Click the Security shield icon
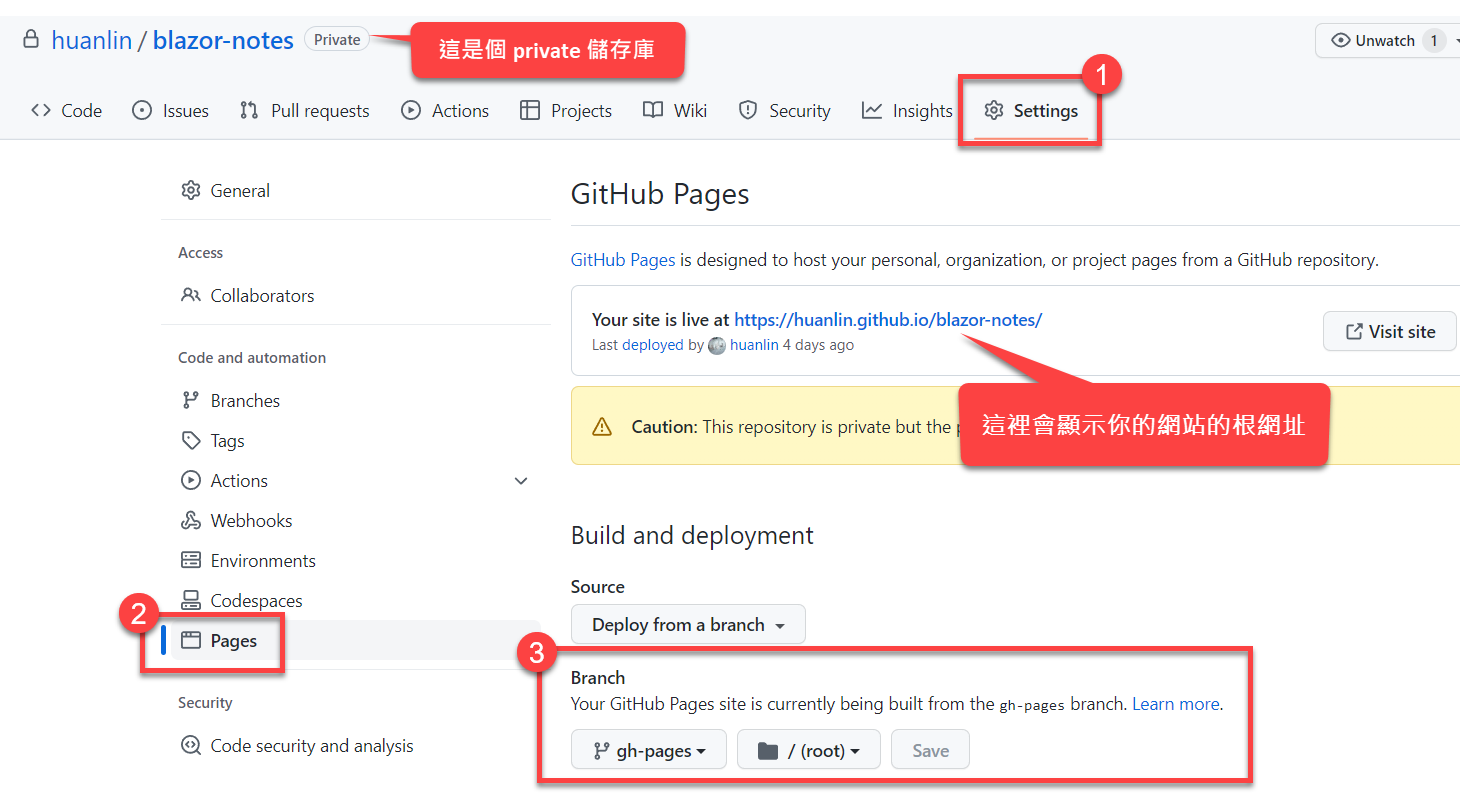The width and height of the screenshot is (1460, 798). click(x=748, y=110)
